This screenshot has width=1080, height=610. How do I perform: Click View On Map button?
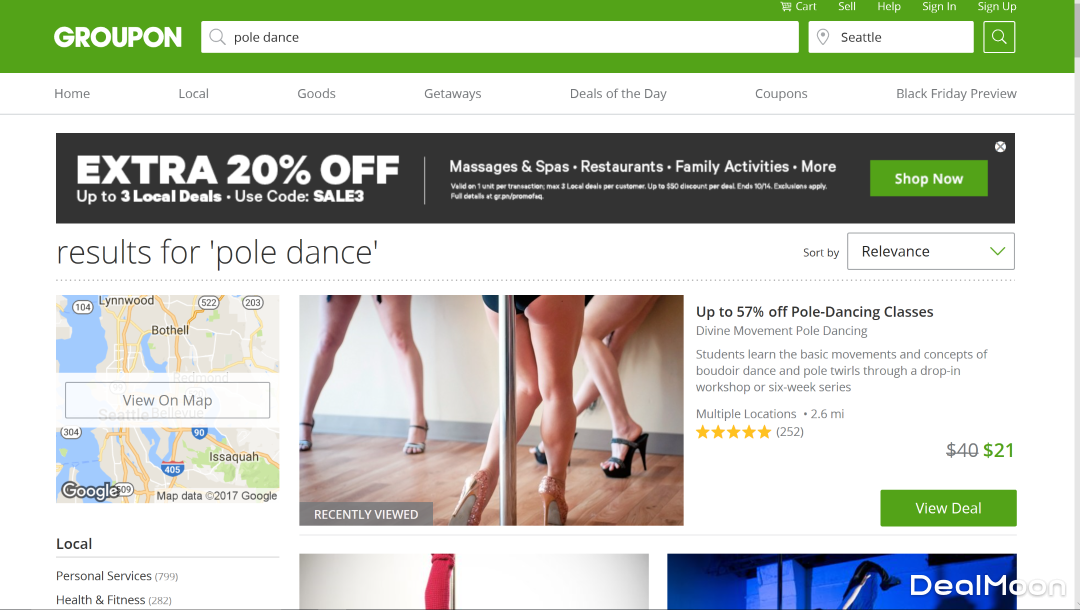[167, 400]
